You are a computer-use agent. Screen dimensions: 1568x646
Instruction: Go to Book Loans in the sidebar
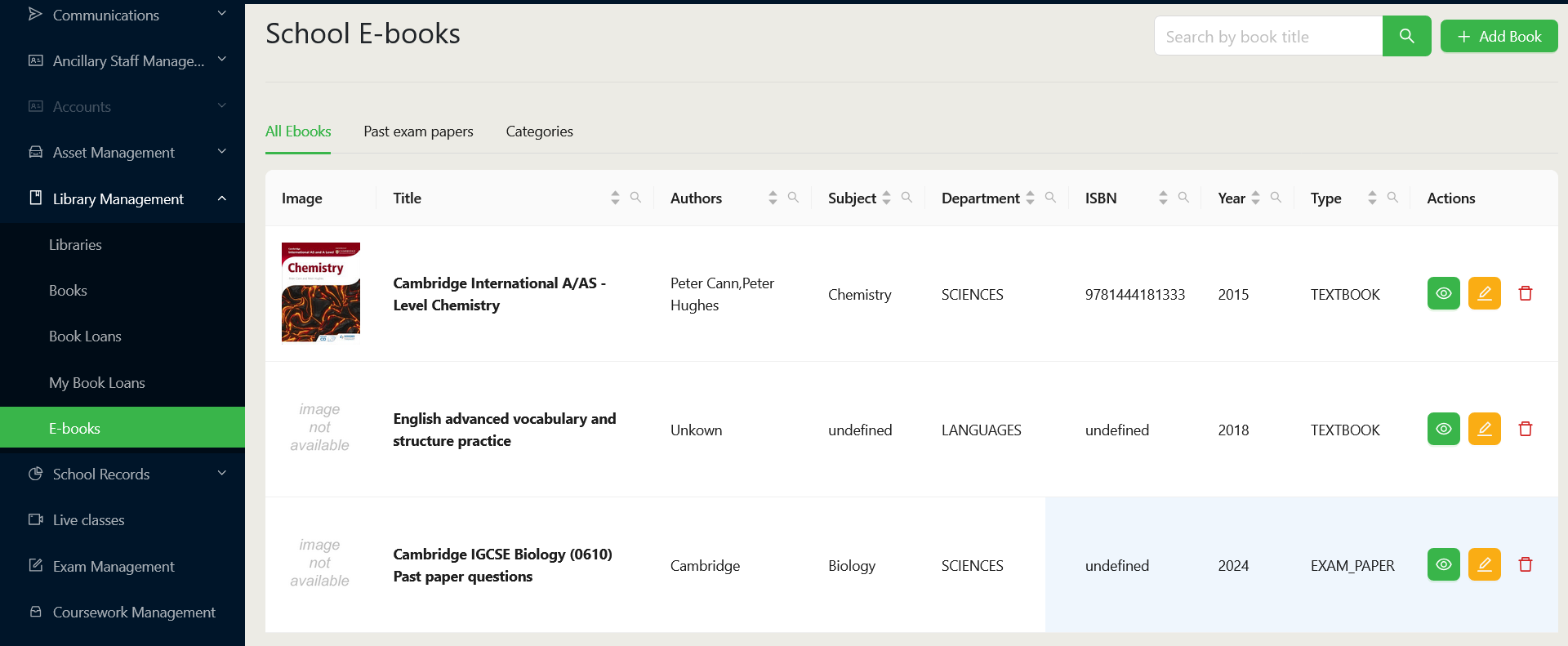tap(85, 336)
